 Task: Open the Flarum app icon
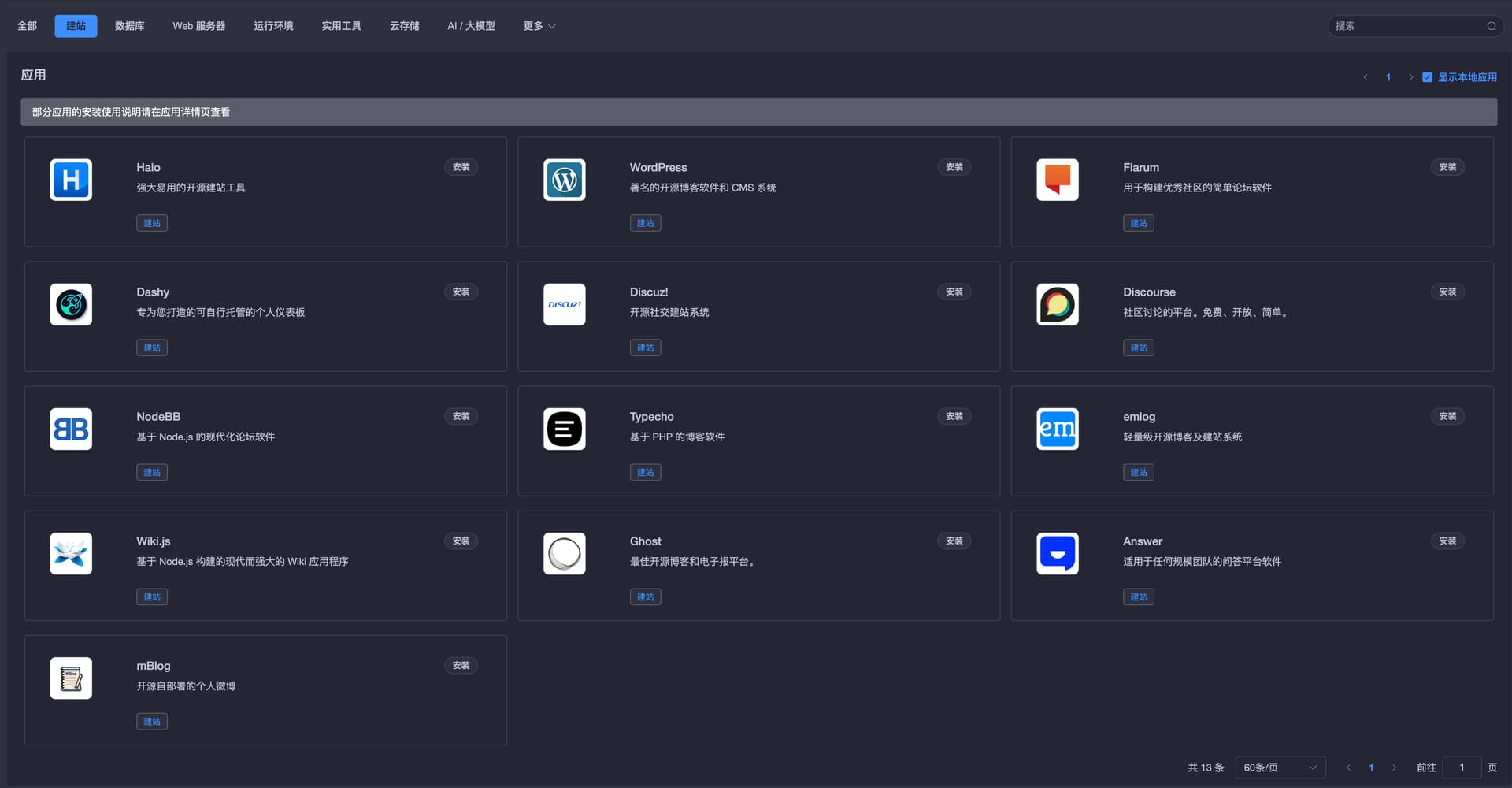[x=1058, y=180]
